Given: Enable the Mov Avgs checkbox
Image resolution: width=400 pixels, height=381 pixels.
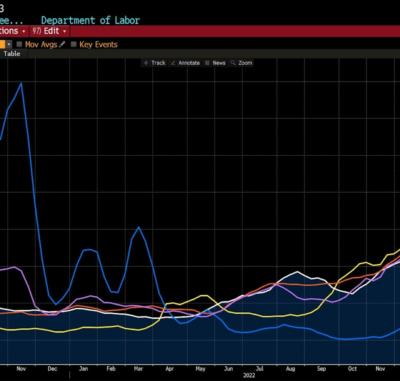Looking at the screenshot, I should coord(19,44).
